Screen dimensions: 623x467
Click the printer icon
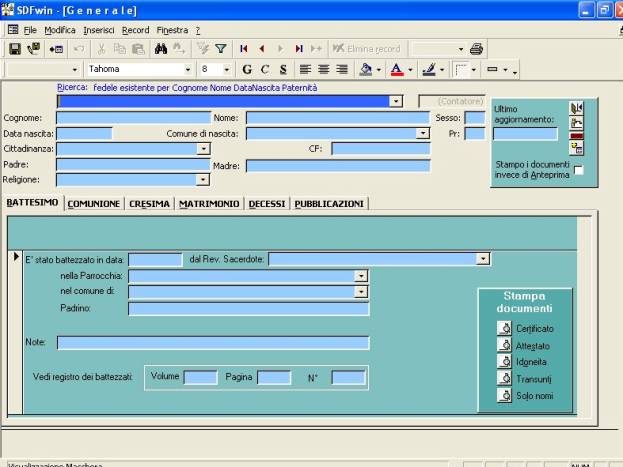(476, 49)
